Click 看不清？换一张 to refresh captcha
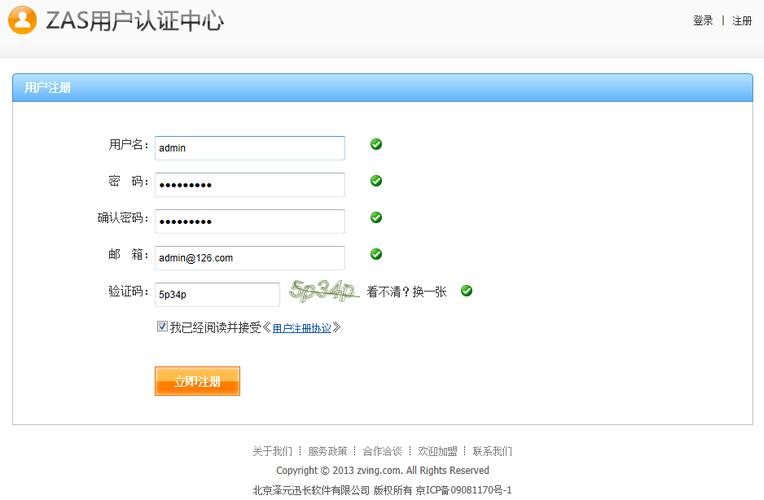This screenshot has height=500, width=764. (406, 292)
